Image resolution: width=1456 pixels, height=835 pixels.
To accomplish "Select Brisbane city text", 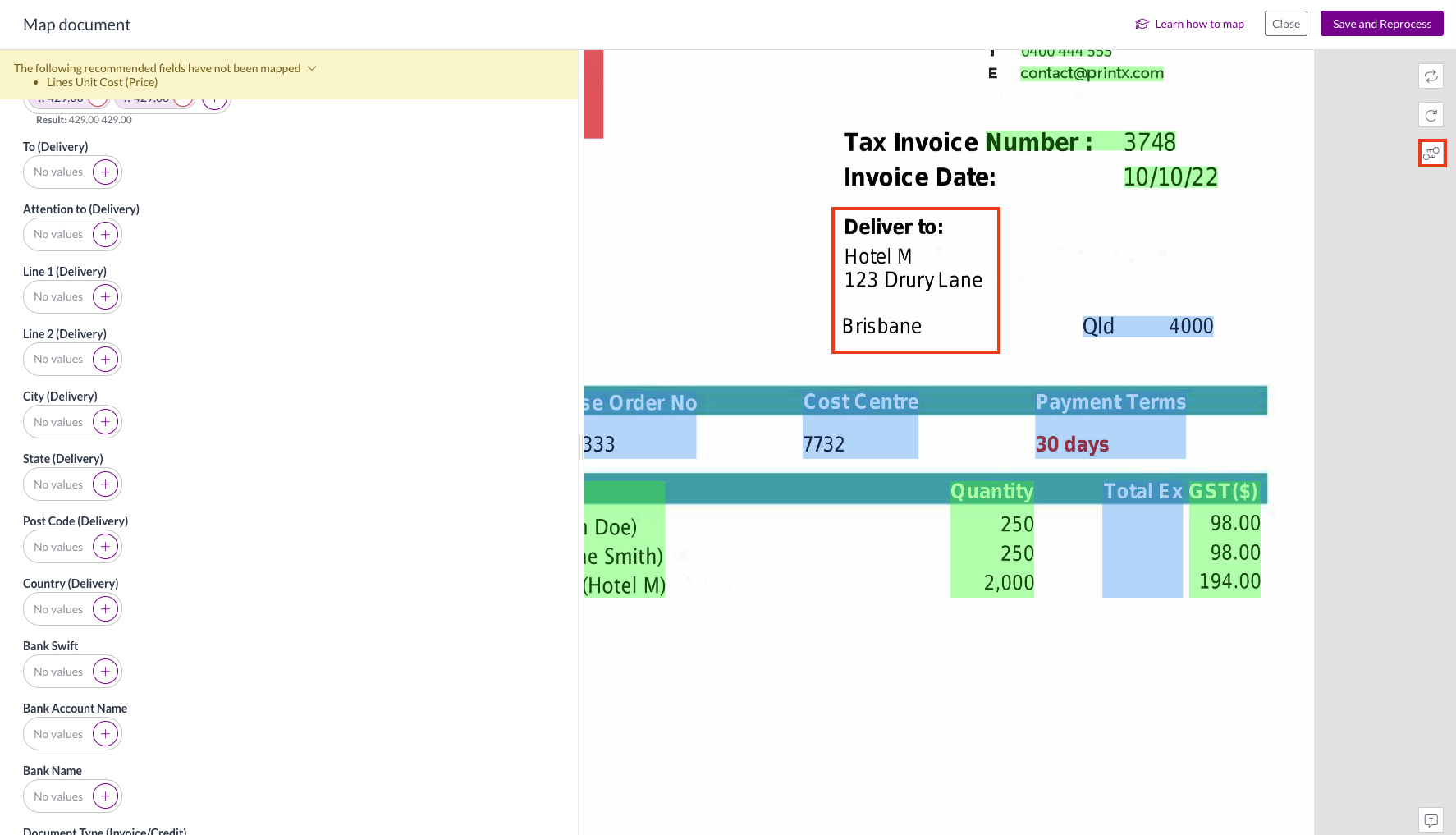I will [x=882, y=327].
